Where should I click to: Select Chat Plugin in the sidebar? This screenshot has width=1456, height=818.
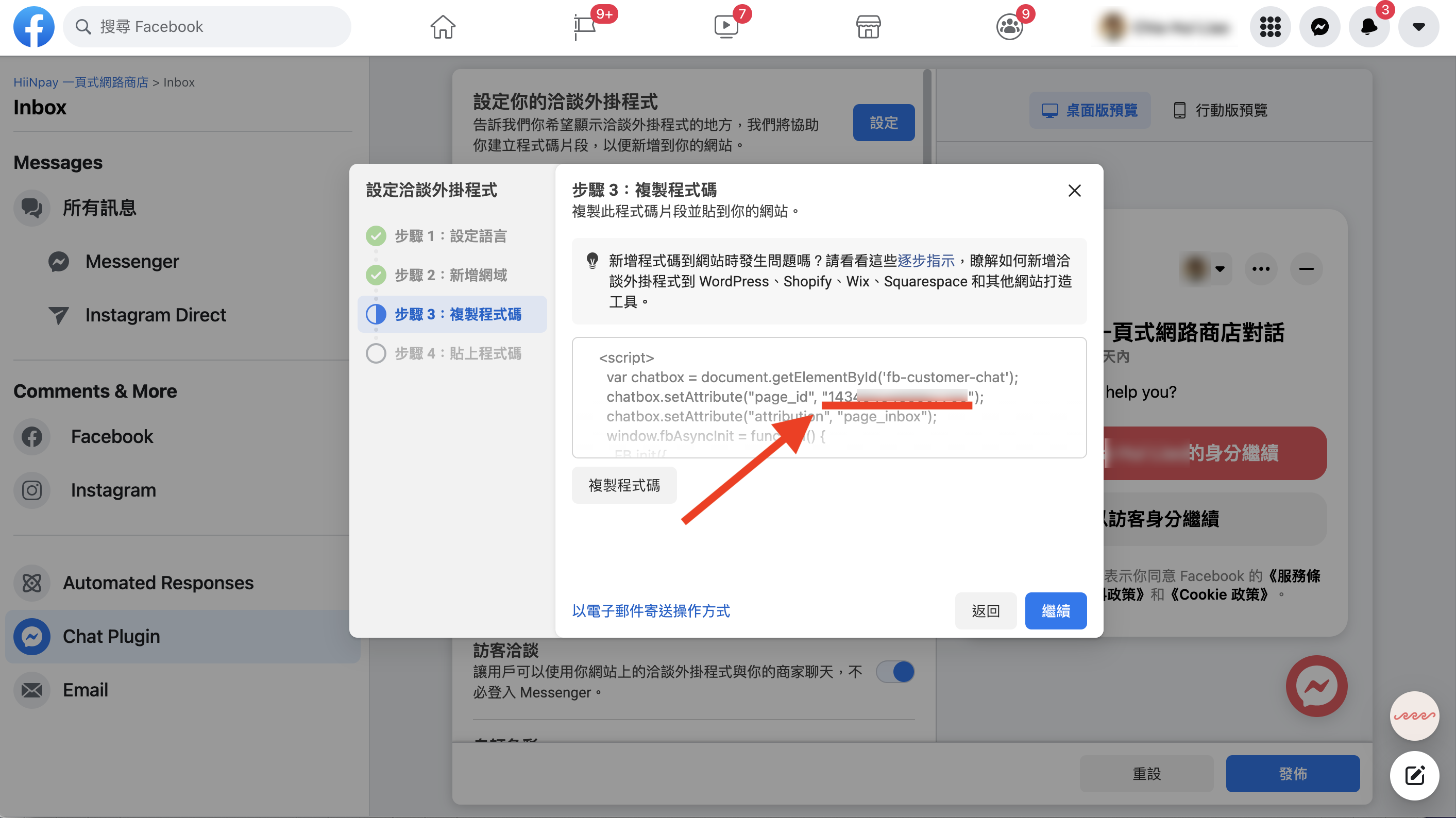tap(182, 637)
